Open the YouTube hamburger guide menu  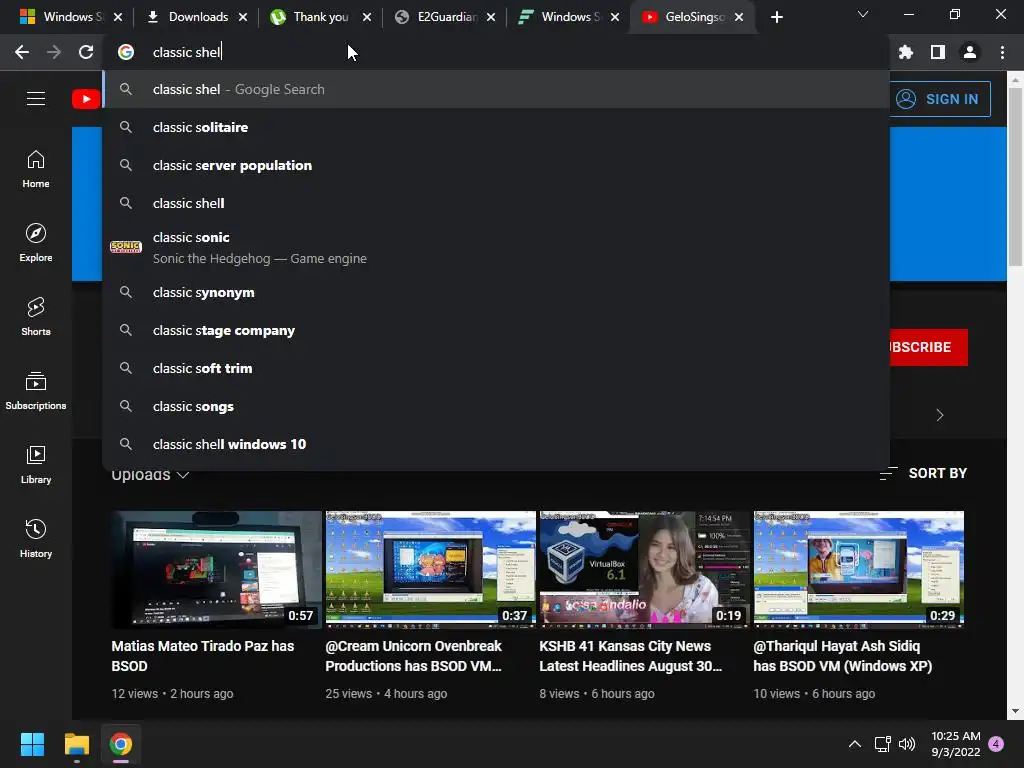[x=36, y=99]
